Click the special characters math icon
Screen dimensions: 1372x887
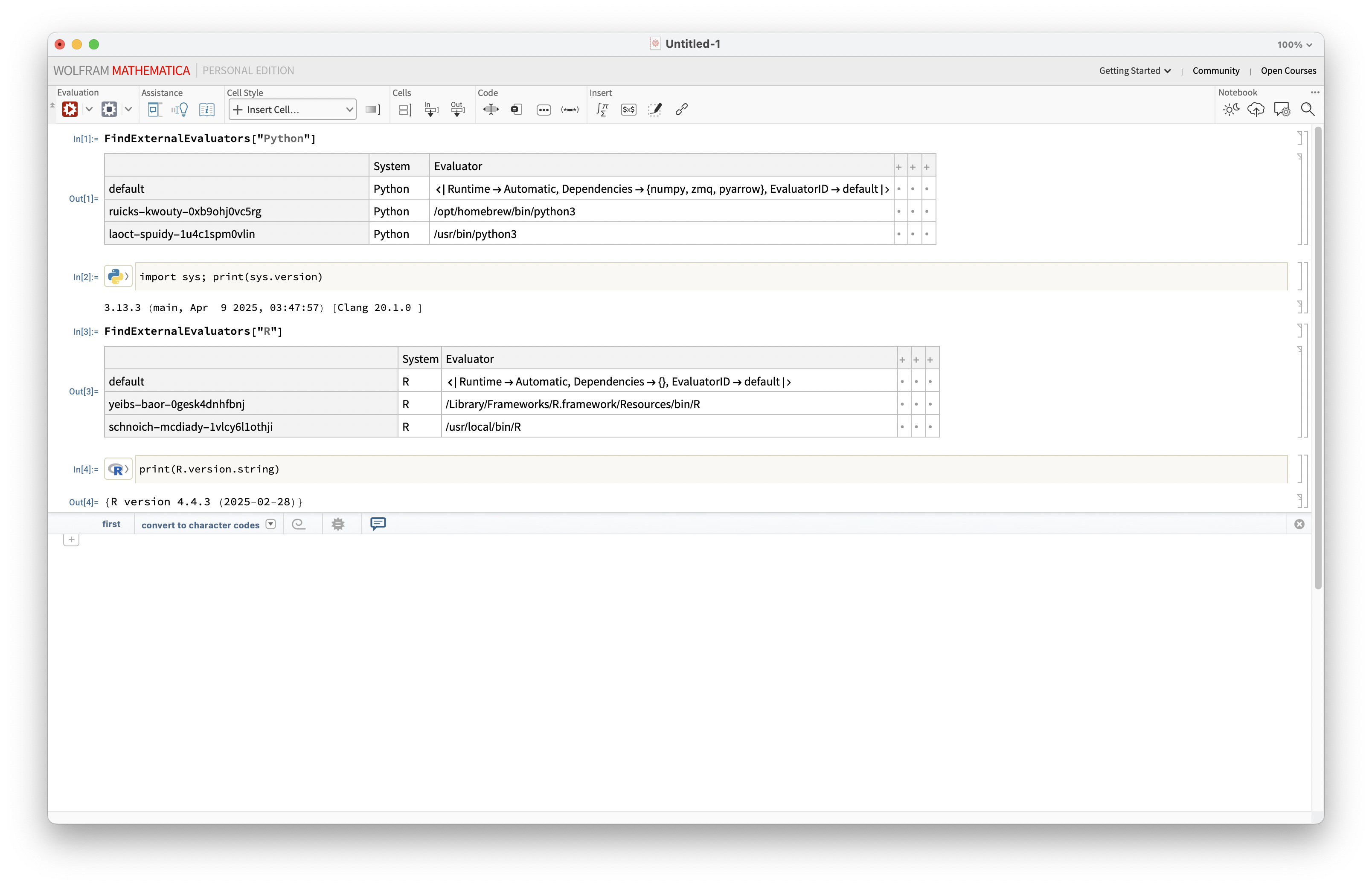[602, 110]
